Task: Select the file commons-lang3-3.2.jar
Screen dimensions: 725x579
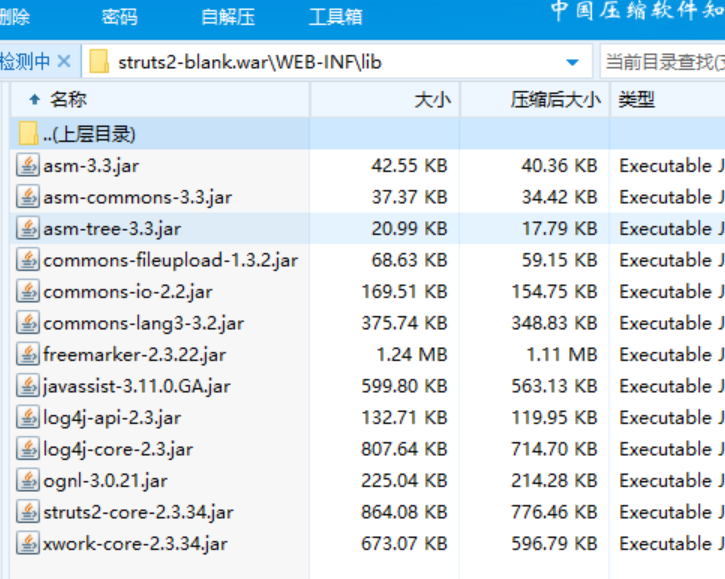Action: click(x=143, y=323)
